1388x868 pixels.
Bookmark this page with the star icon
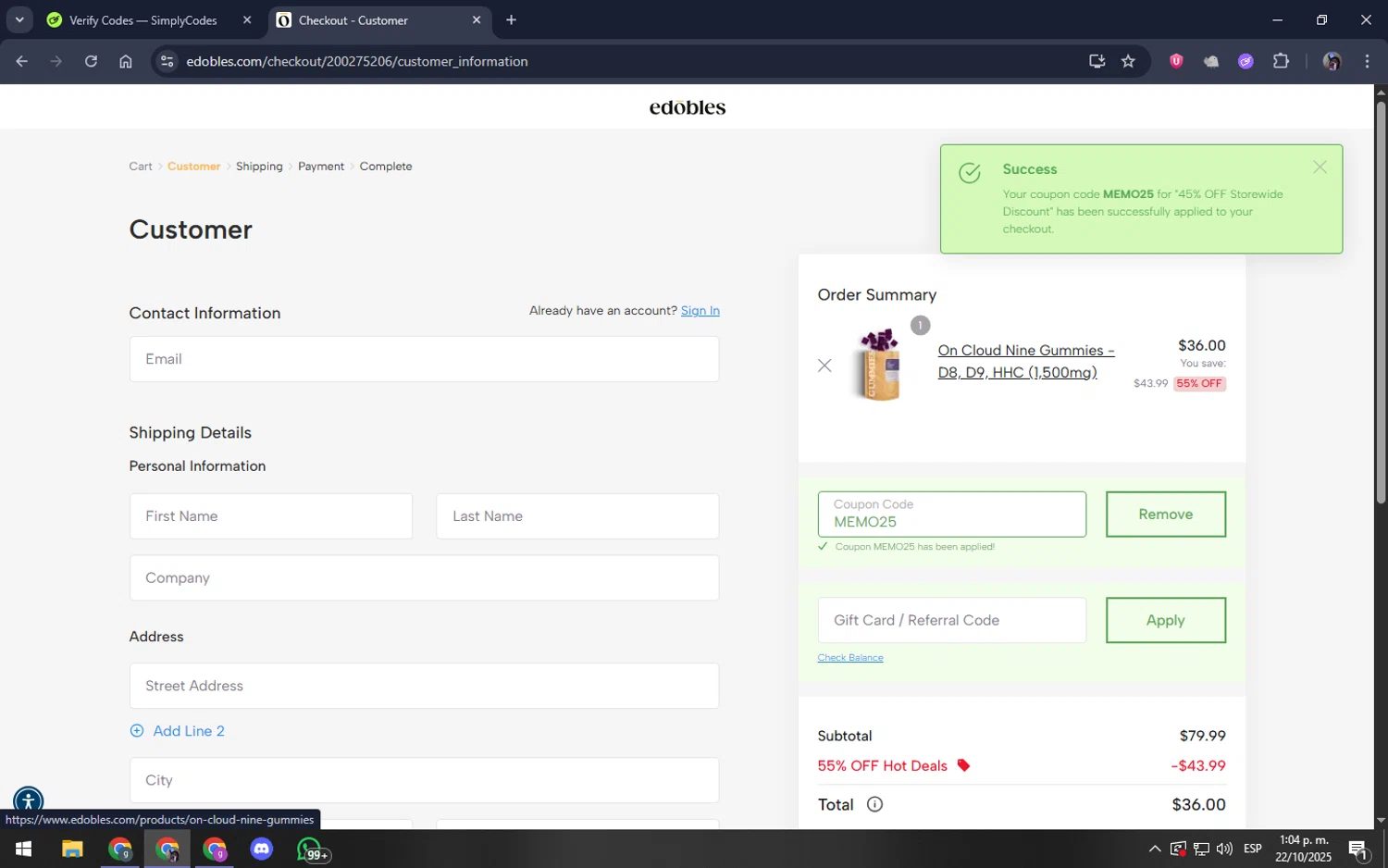1128,61
